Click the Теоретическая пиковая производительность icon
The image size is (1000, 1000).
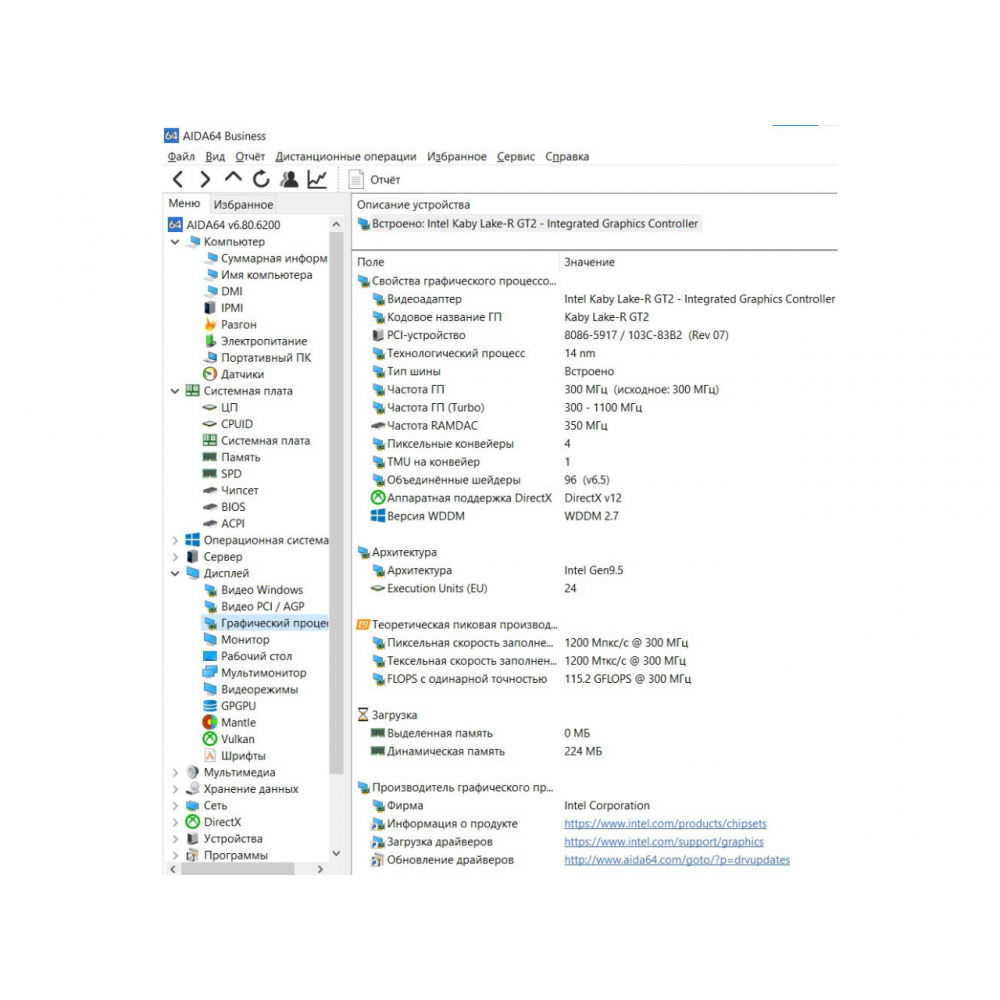point(363,624)
